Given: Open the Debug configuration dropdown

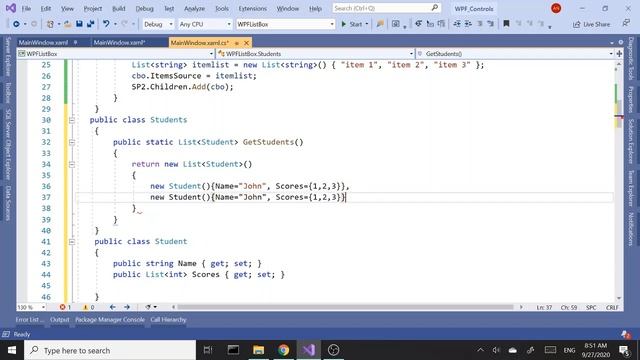Looking at the screenshot, I should click(158, 24).
